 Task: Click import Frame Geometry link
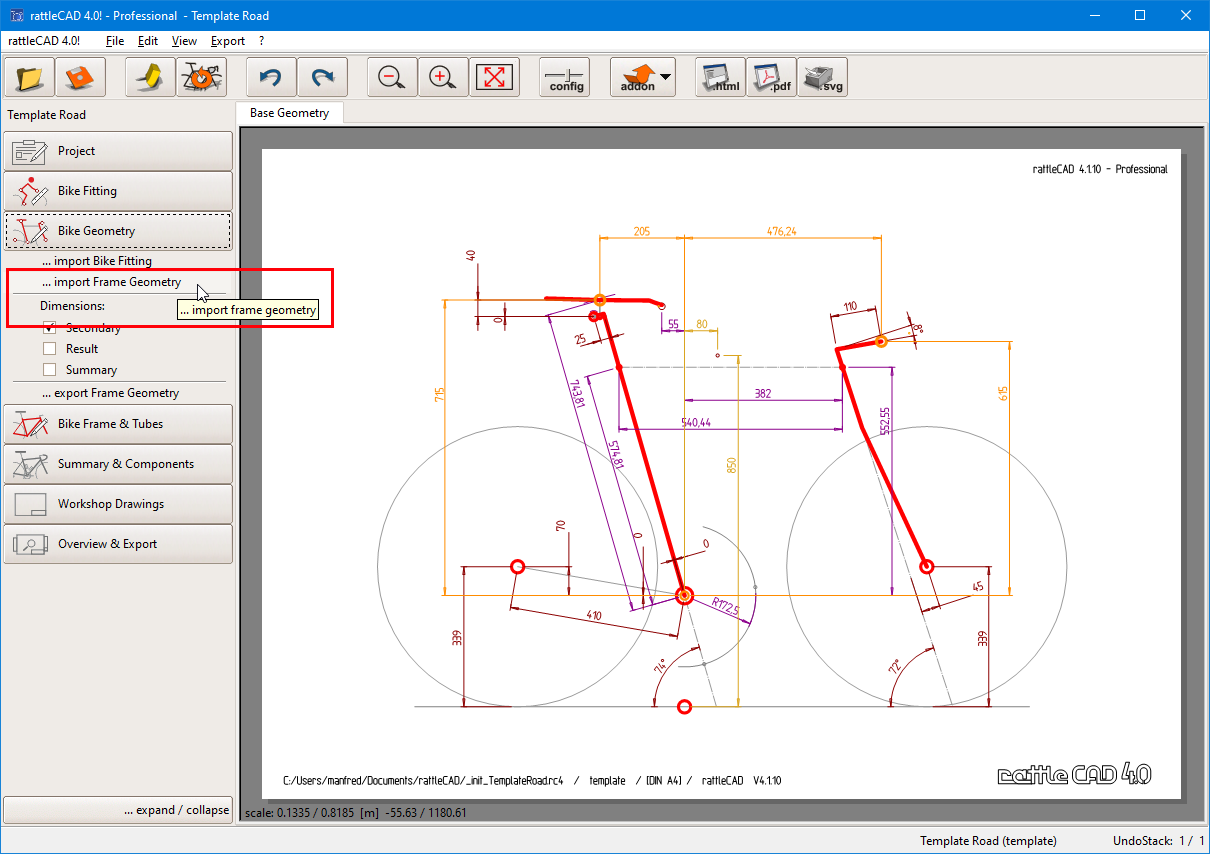[112, 282]
